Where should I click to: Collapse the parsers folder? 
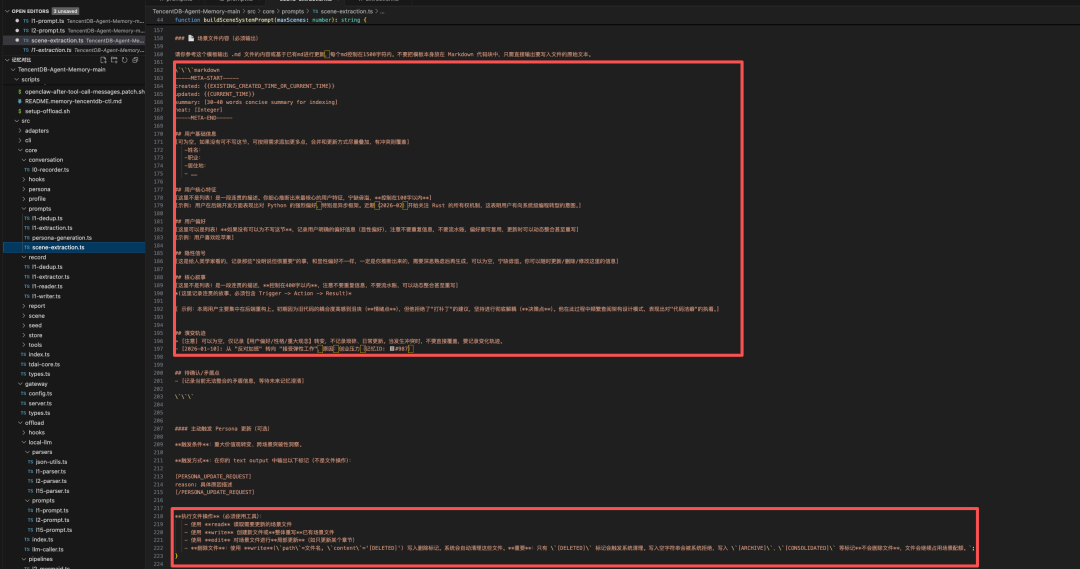pos(27,452)
